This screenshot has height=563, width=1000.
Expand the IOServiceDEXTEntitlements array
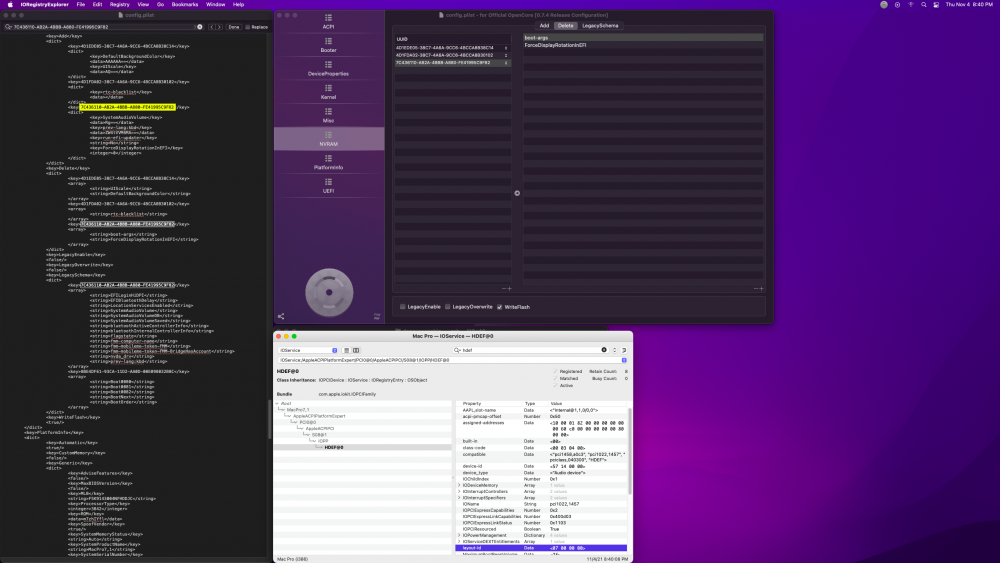[x=459, y=542]
